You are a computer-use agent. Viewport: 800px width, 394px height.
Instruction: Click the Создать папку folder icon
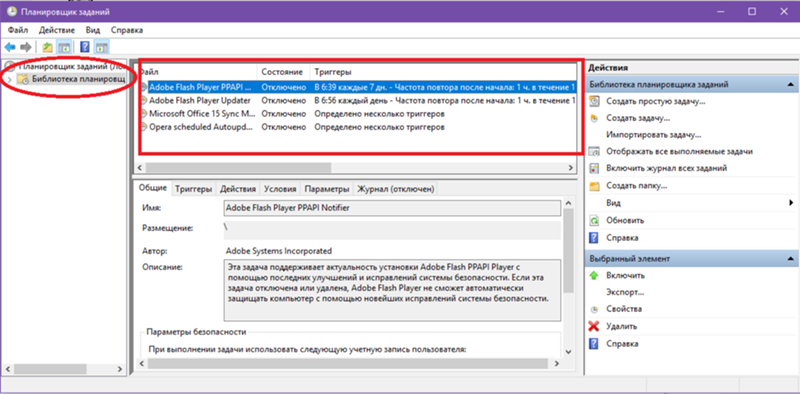[594, 186]
